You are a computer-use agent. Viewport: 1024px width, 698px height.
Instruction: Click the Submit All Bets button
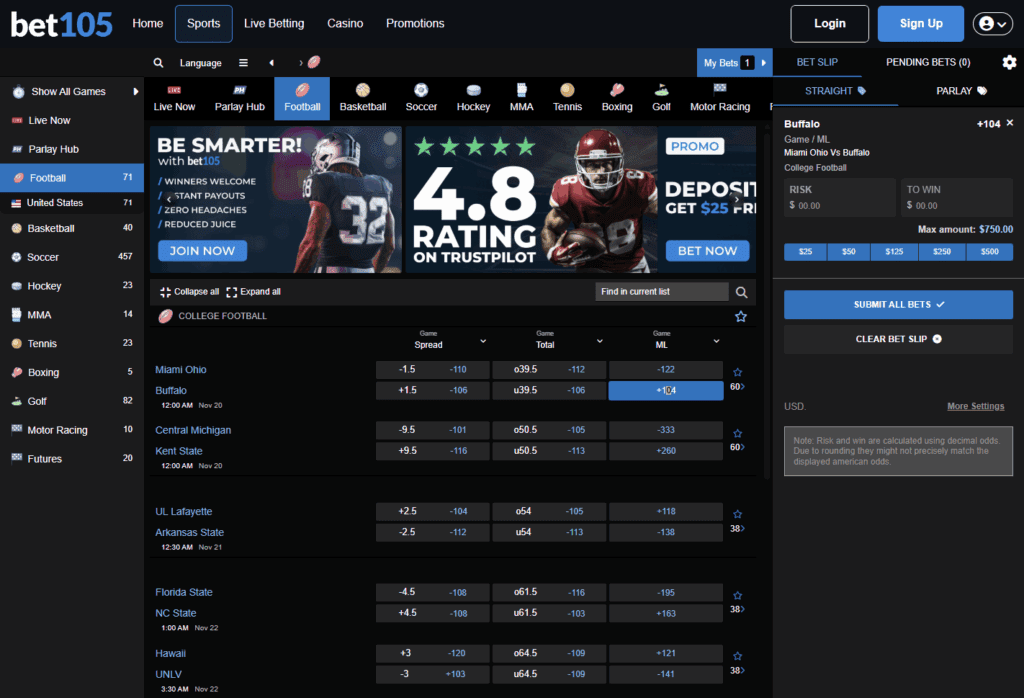[897, 304]
